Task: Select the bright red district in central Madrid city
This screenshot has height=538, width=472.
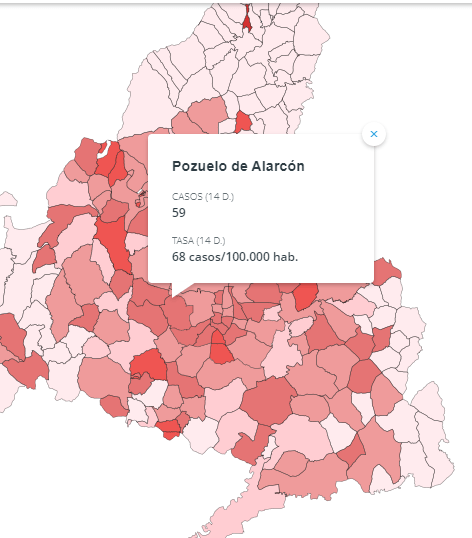Action: [220, 348]
